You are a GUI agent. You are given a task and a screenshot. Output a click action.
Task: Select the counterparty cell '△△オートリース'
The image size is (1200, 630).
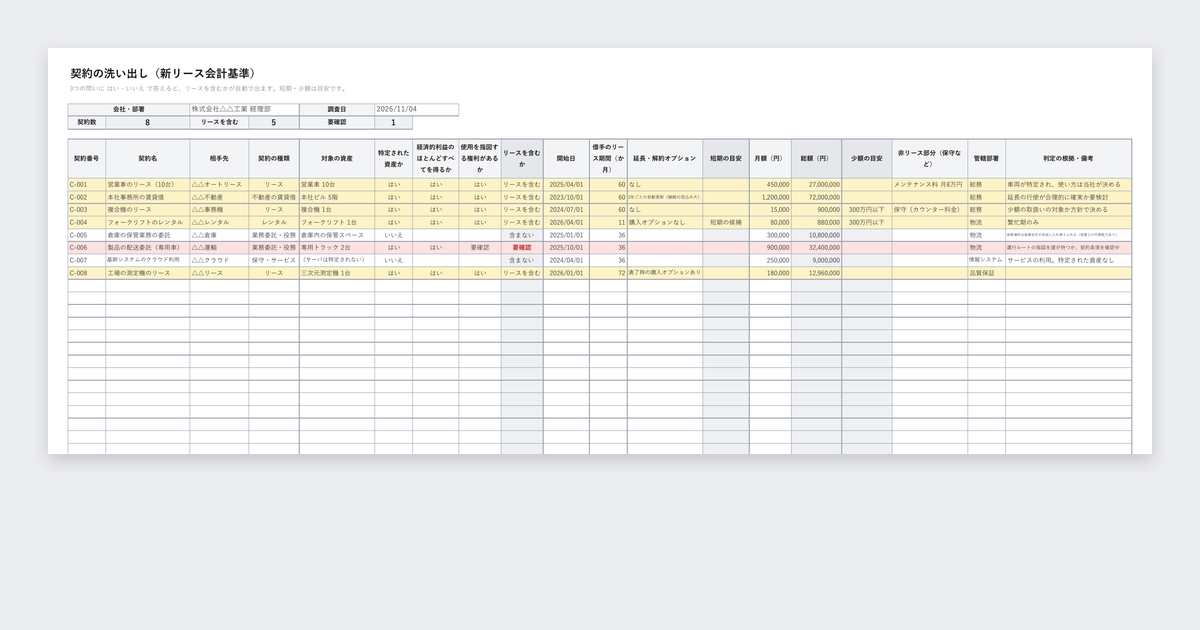pyautogui.click(x=219, y=185)
